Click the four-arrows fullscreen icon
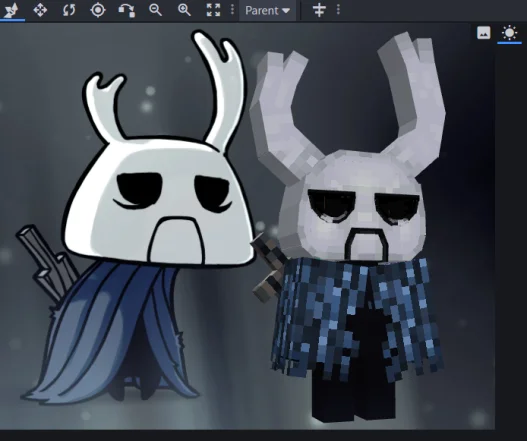The height and width of the screenshot is (441, 527). tap(213, 10)
